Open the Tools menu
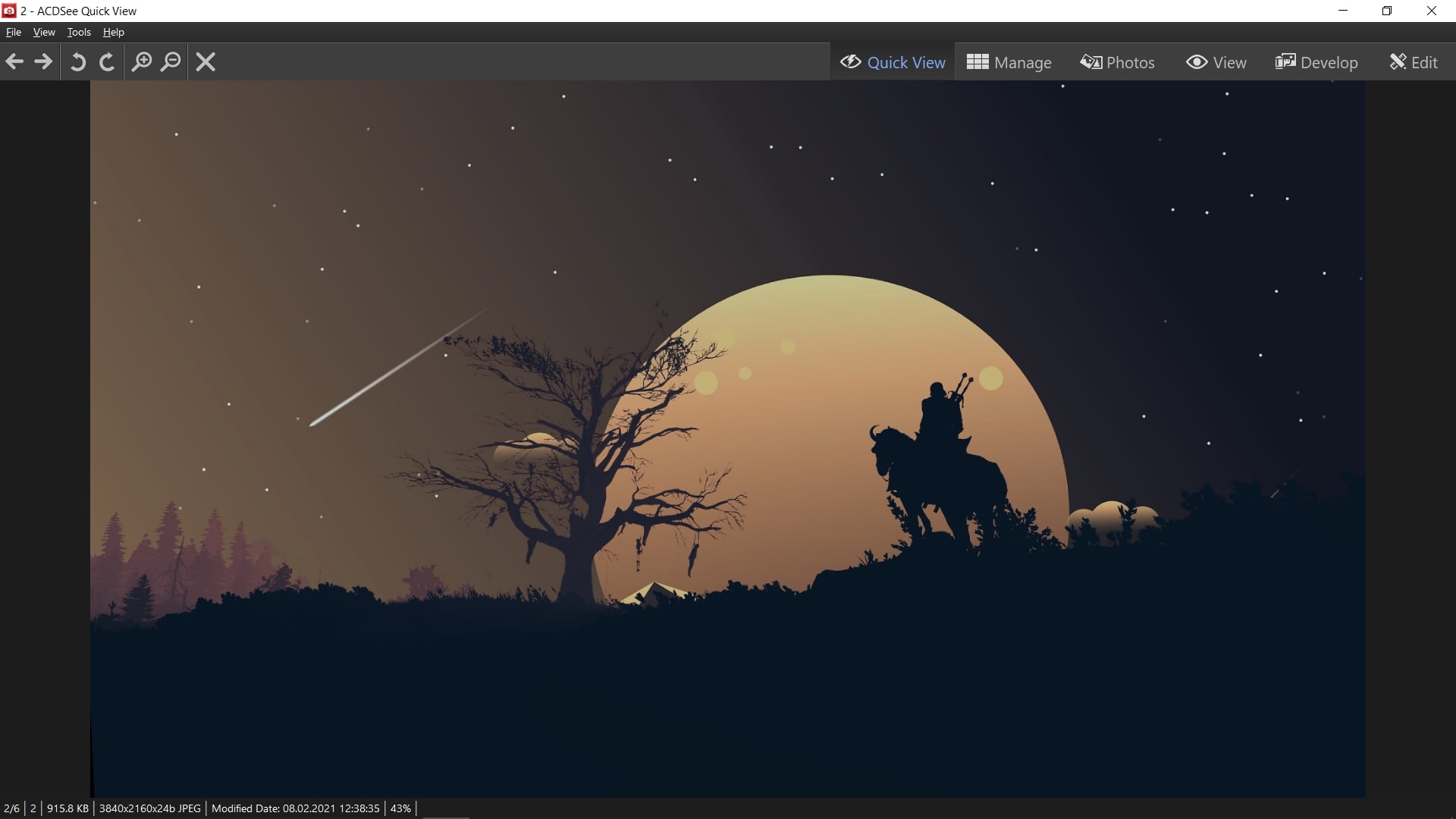The width and height of the screenshot is (1456, 819). [x=79, y=32]
